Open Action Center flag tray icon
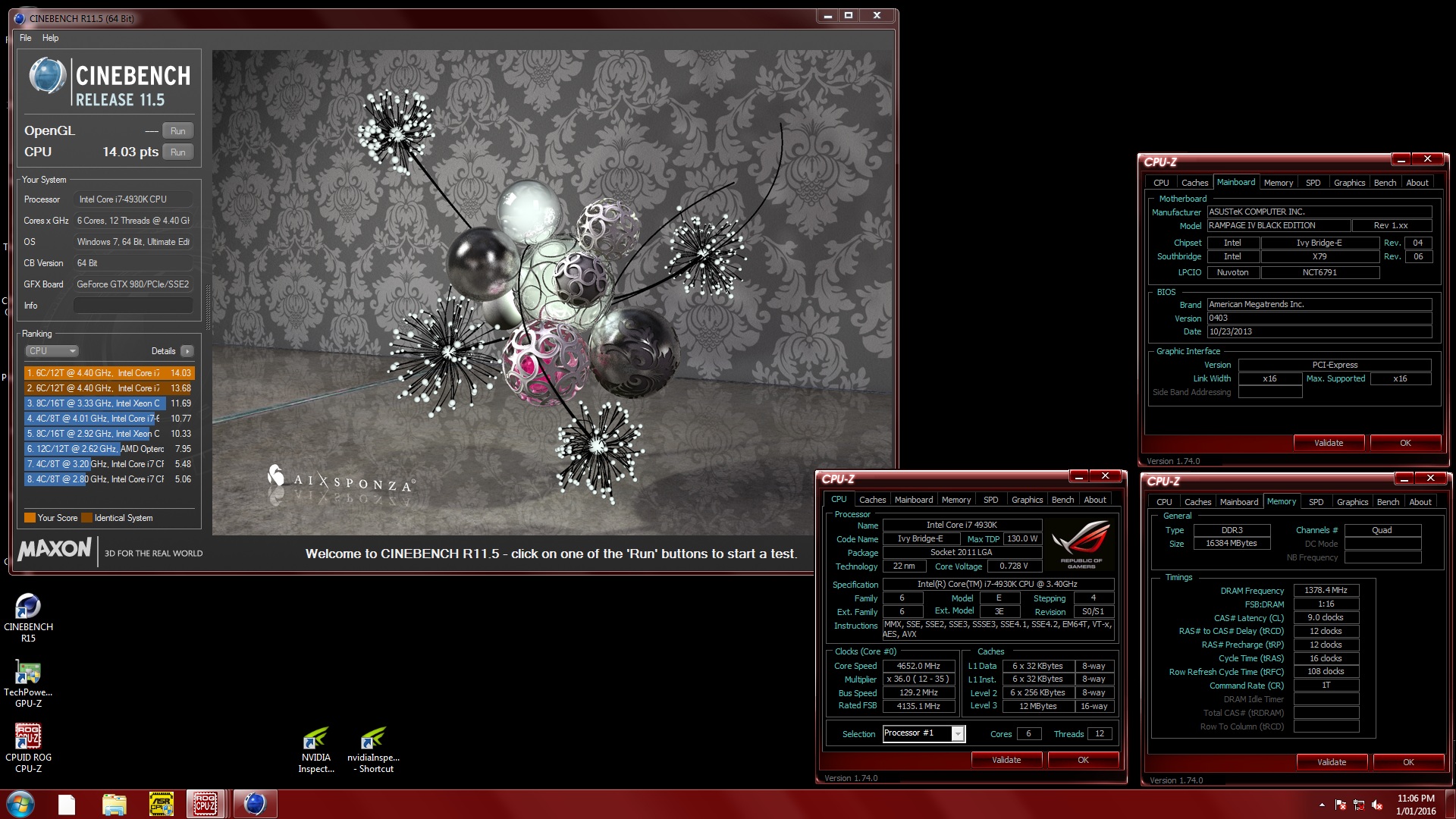 pos(1340,805)
